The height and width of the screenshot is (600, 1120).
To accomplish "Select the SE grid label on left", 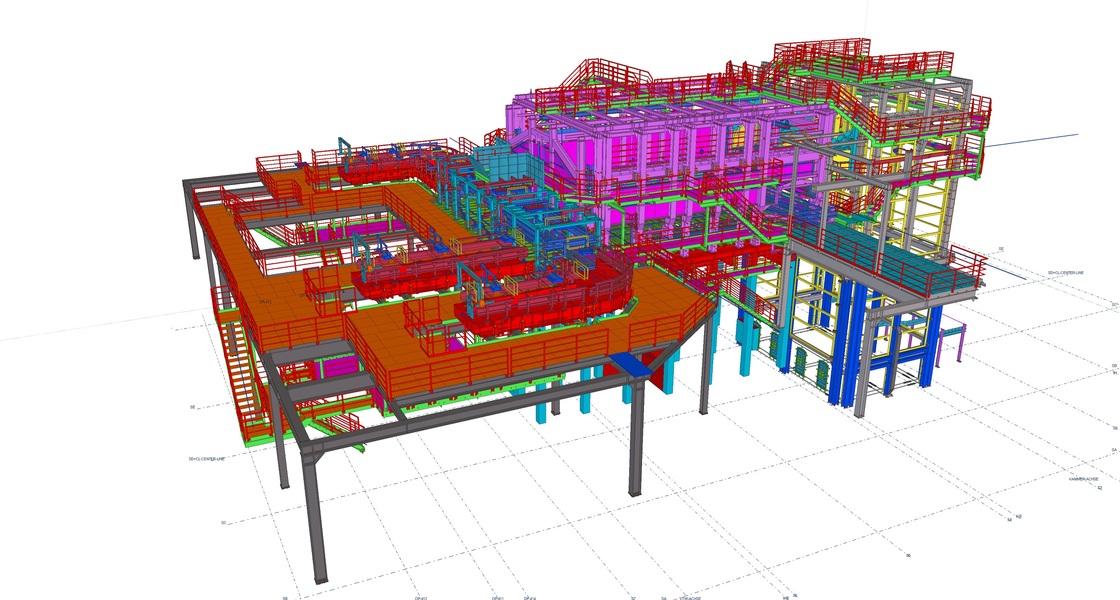I will tap(191, 407).
